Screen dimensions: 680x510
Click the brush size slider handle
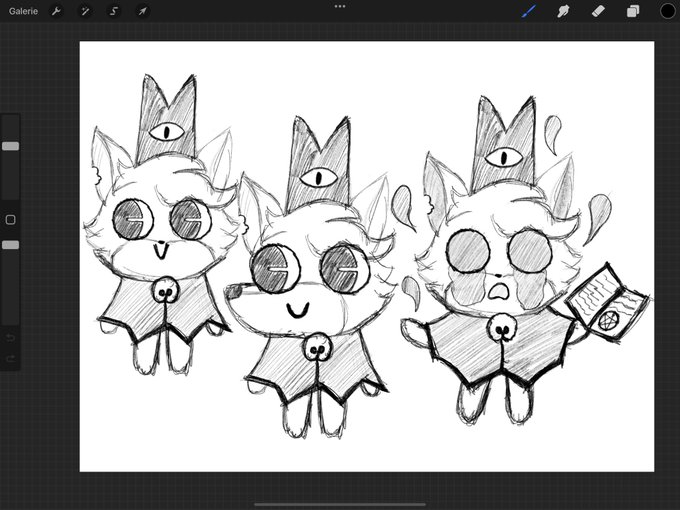[x=10, y=146]
